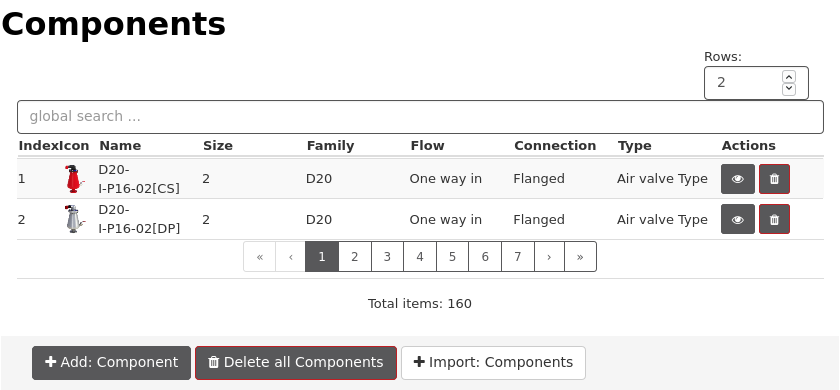
Task: Select page 4 in pagination
Action: point(420,257)
